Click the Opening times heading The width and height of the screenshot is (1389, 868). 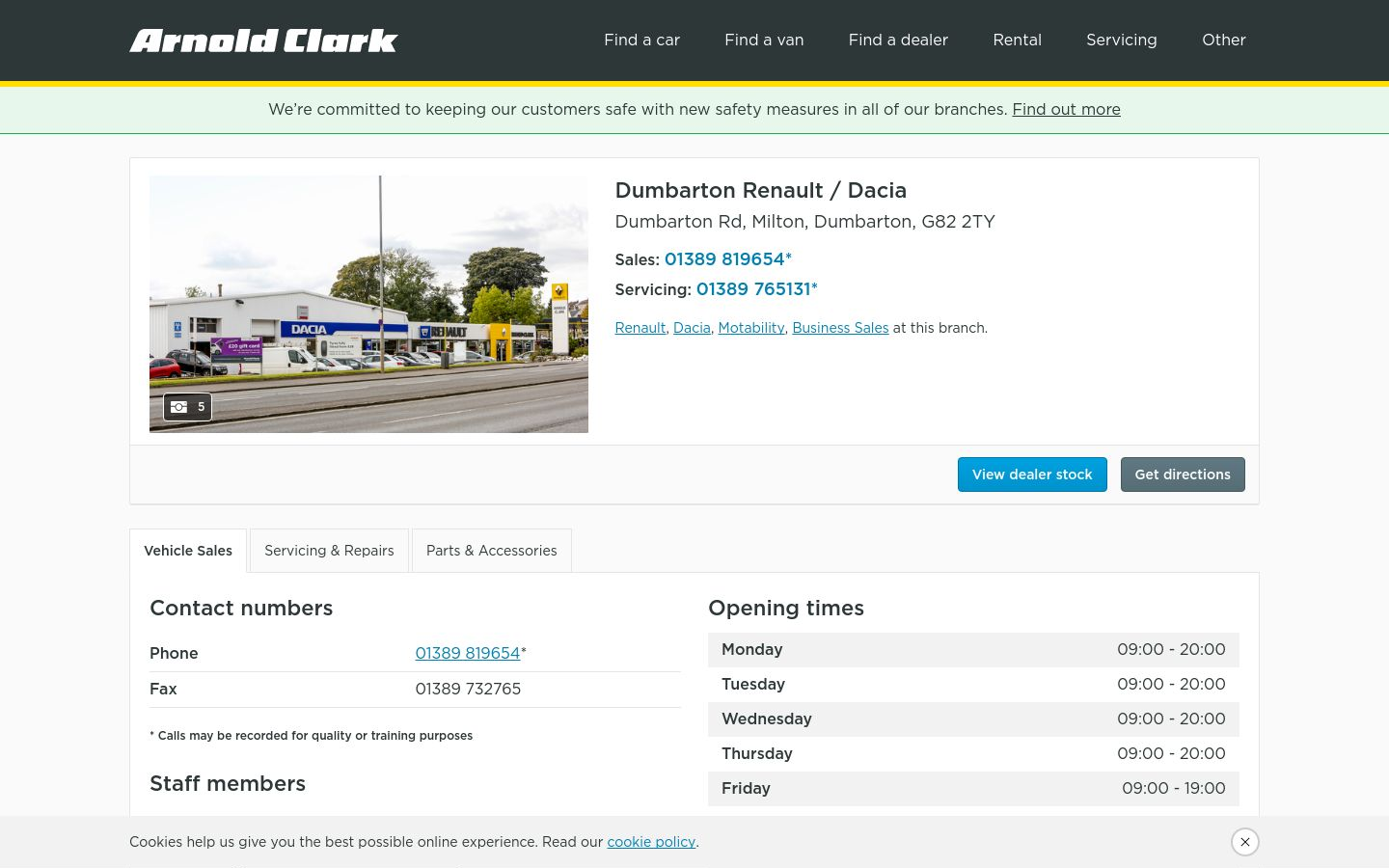(x=786, y=608)
